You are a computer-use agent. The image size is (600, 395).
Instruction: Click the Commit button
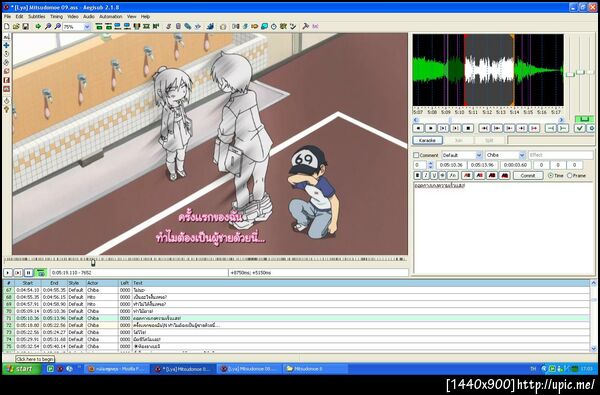pos(528,175)
